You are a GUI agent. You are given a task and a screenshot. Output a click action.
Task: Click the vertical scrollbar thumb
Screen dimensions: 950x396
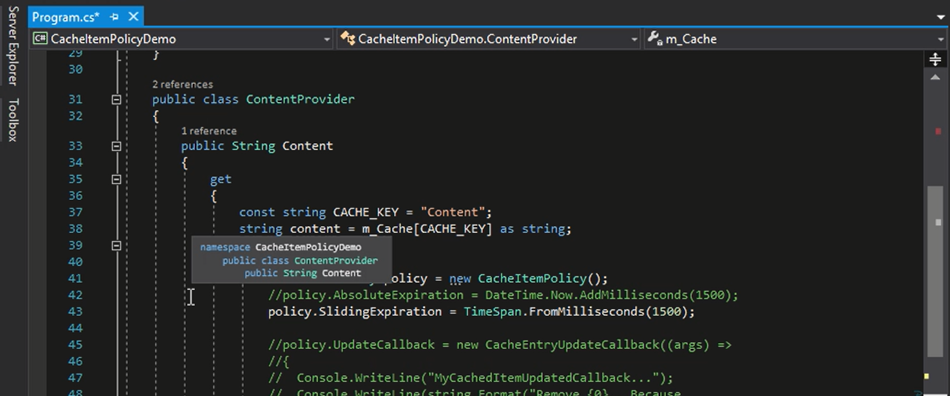pos(935,272)
